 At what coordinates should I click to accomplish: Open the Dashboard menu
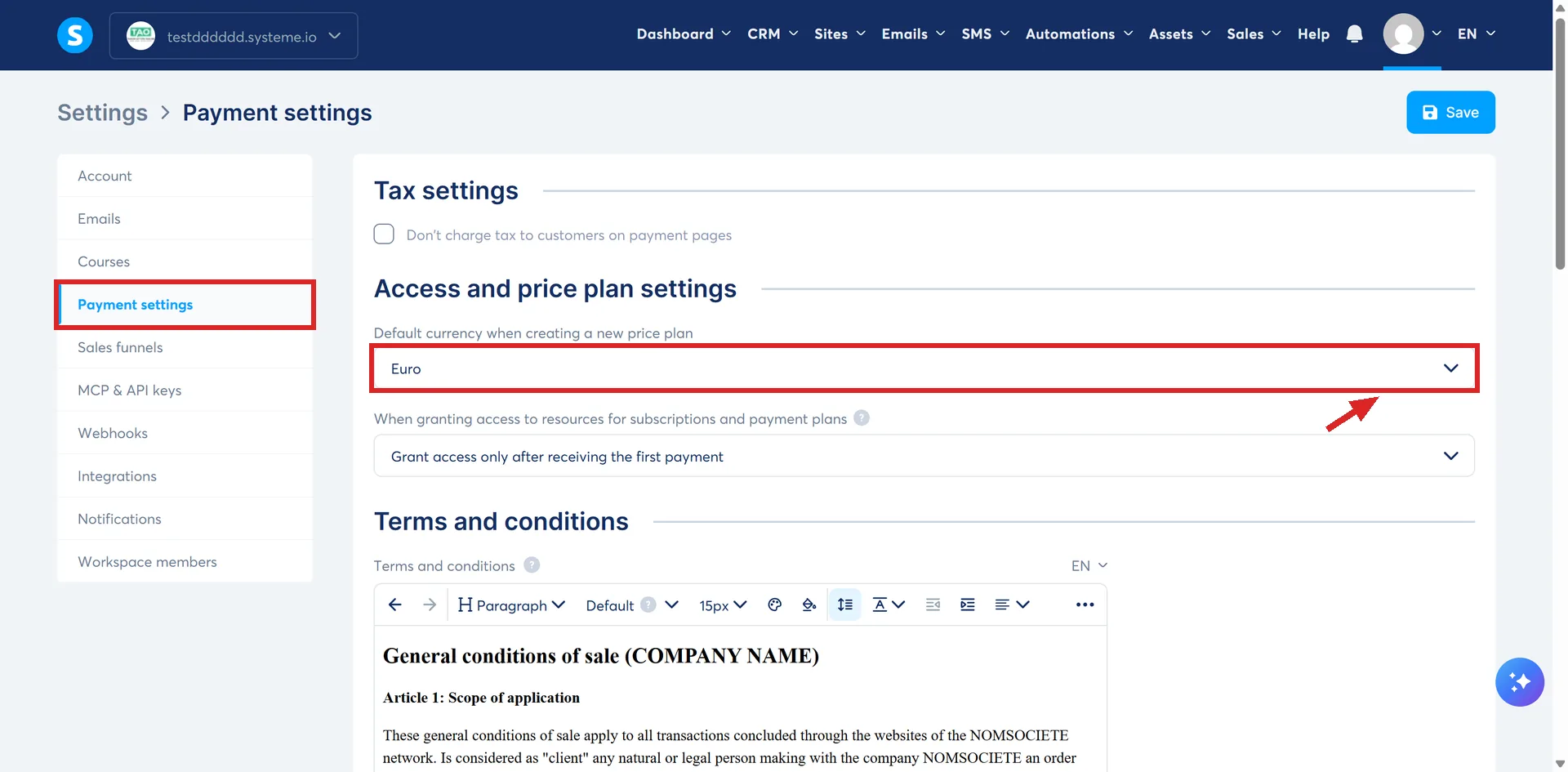(x=683, y=33)
